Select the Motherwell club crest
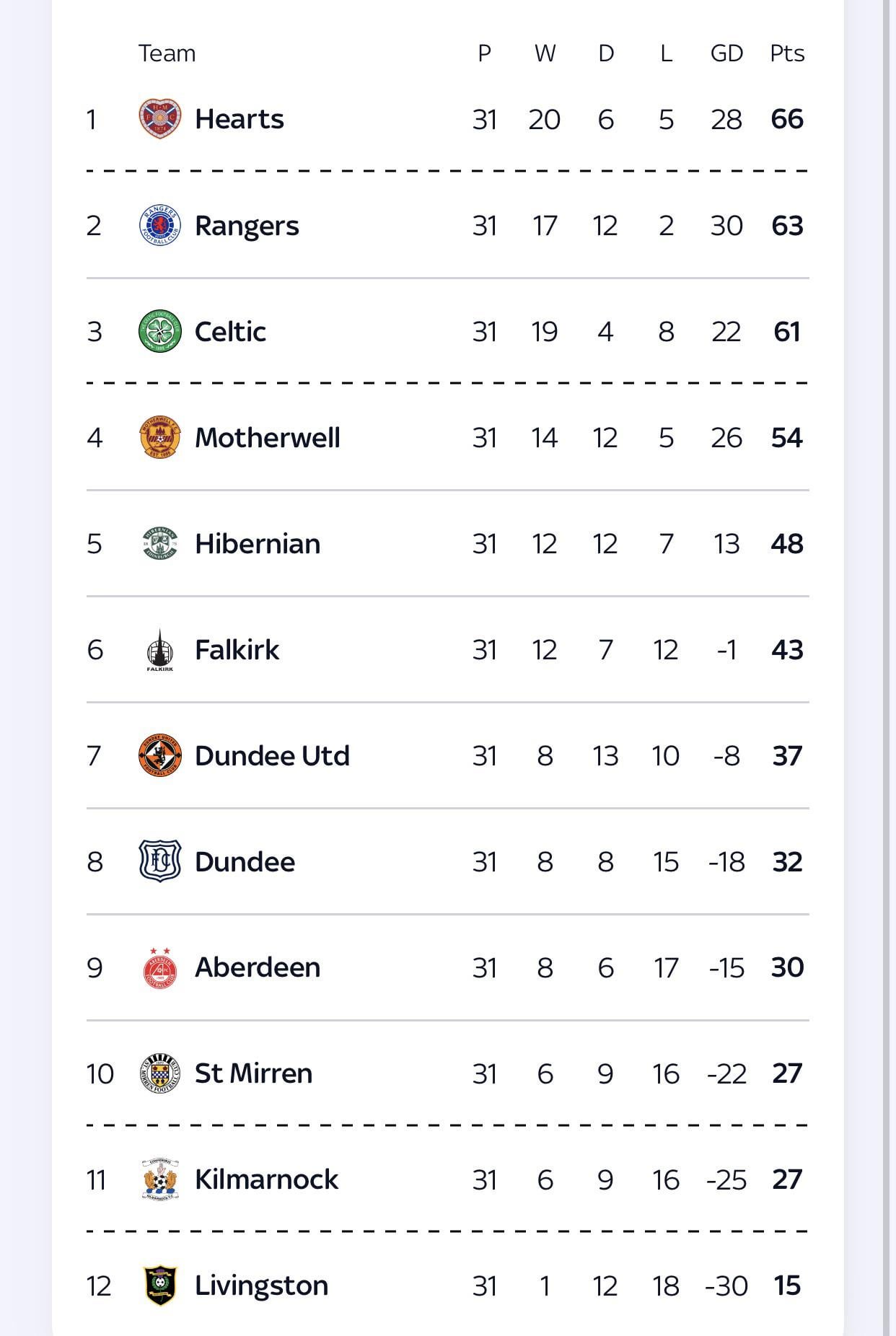 (x=159, y=438)
